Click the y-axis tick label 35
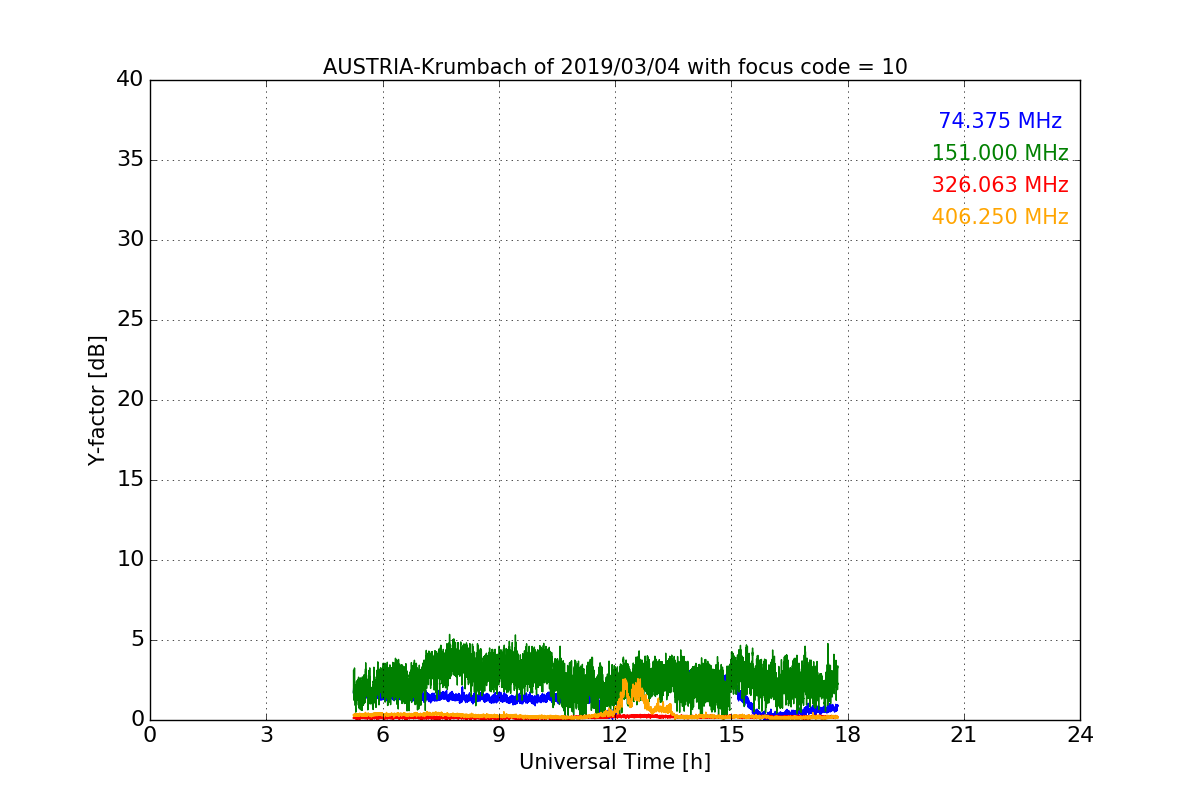 pos(130,159)
